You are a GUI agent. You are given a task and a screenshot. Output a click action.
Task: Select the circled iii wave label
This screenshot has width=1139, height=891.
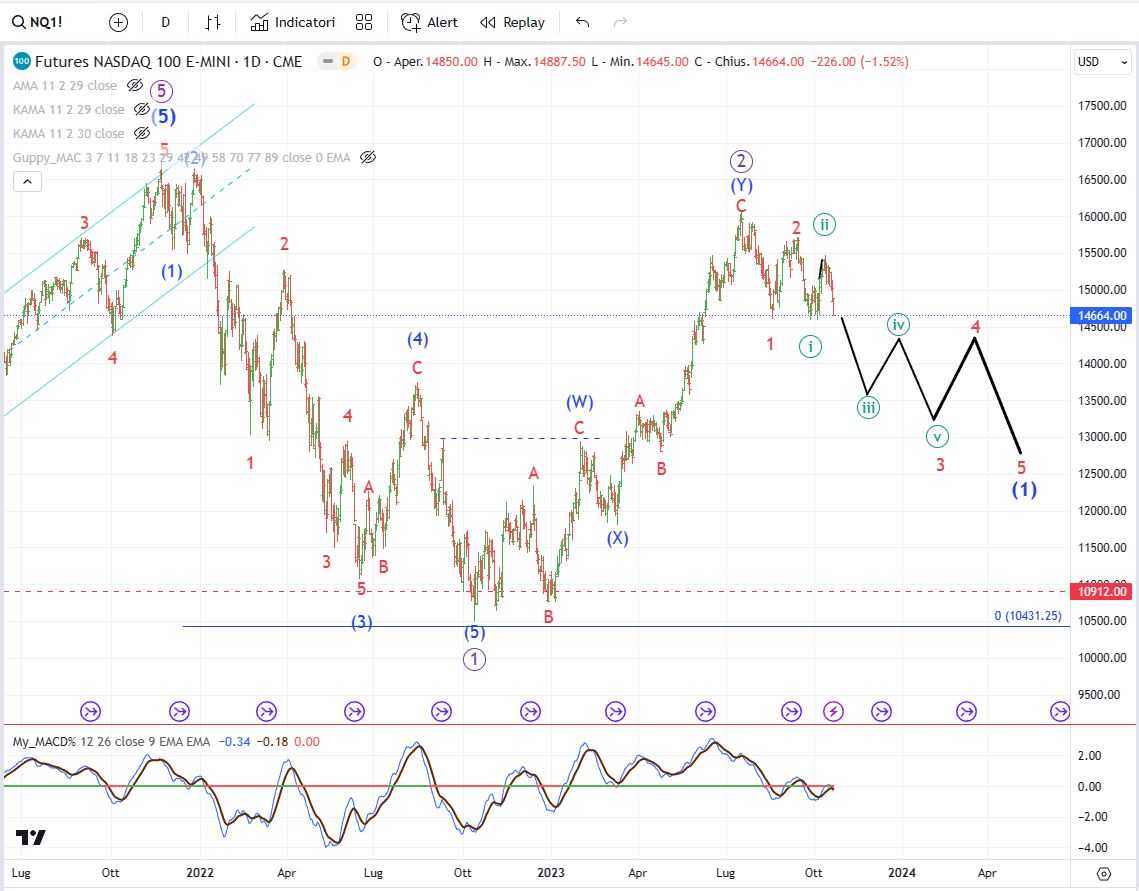tap(868, 407)
